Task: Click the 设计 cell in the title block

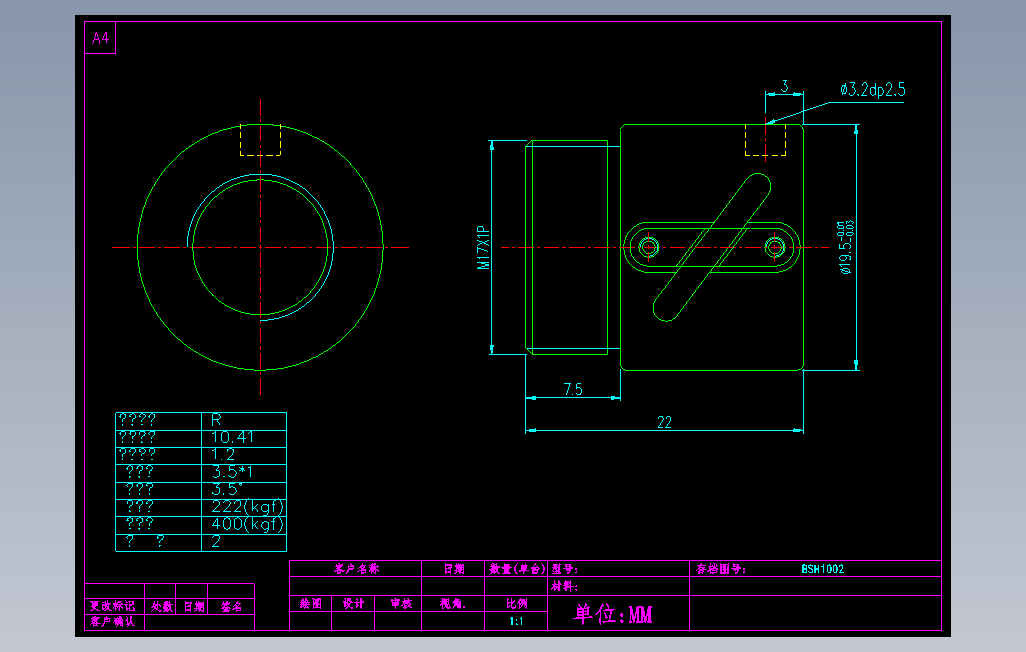Action: click(x=353, y=604)
